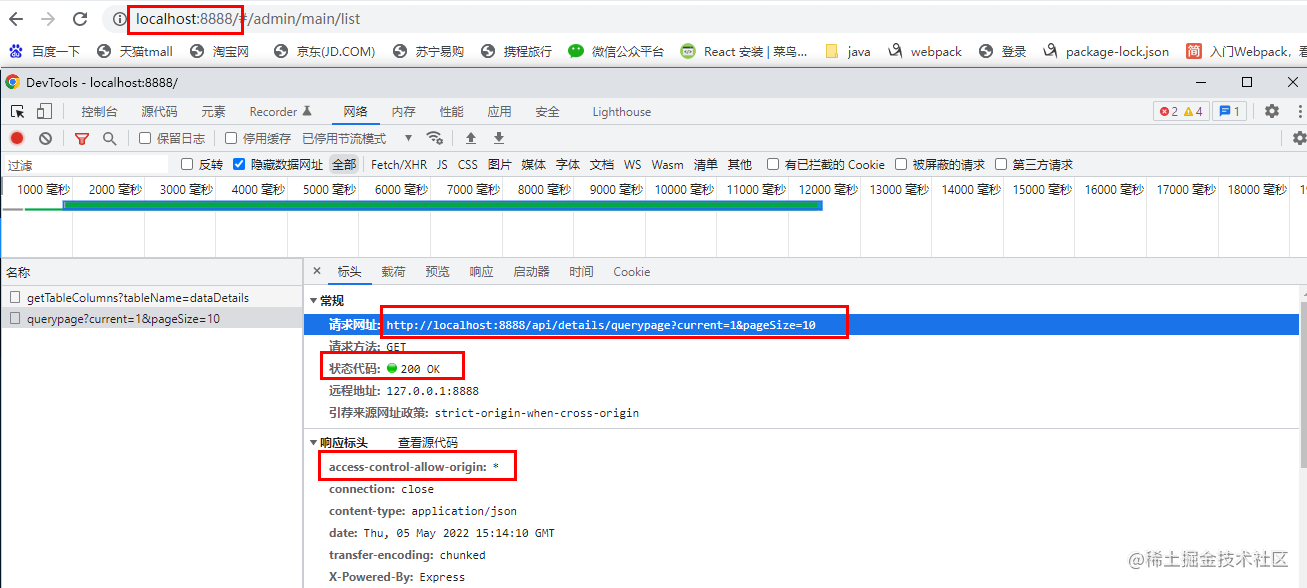Reload the page with the refresh icon
The image size is (1307, 588).
point(80,19)
